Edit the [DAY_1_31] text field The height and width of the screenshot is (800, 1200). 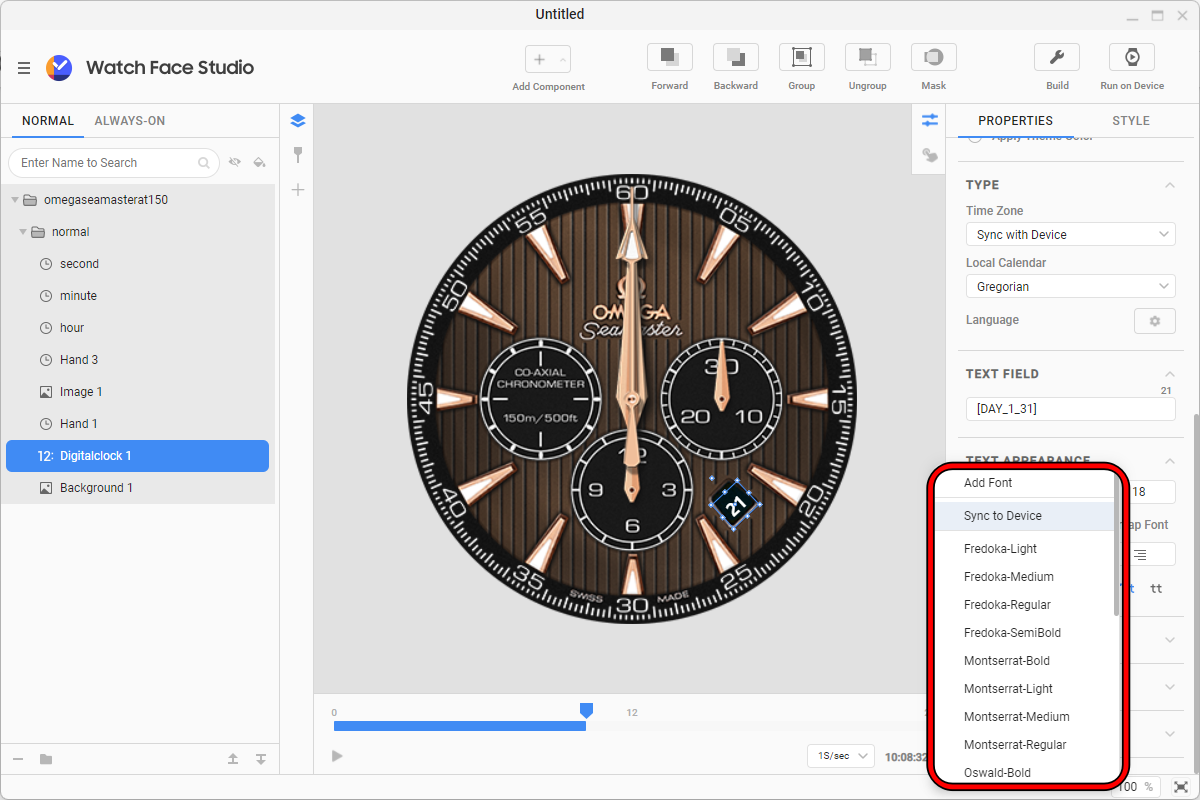click(x=1070, y=409)
